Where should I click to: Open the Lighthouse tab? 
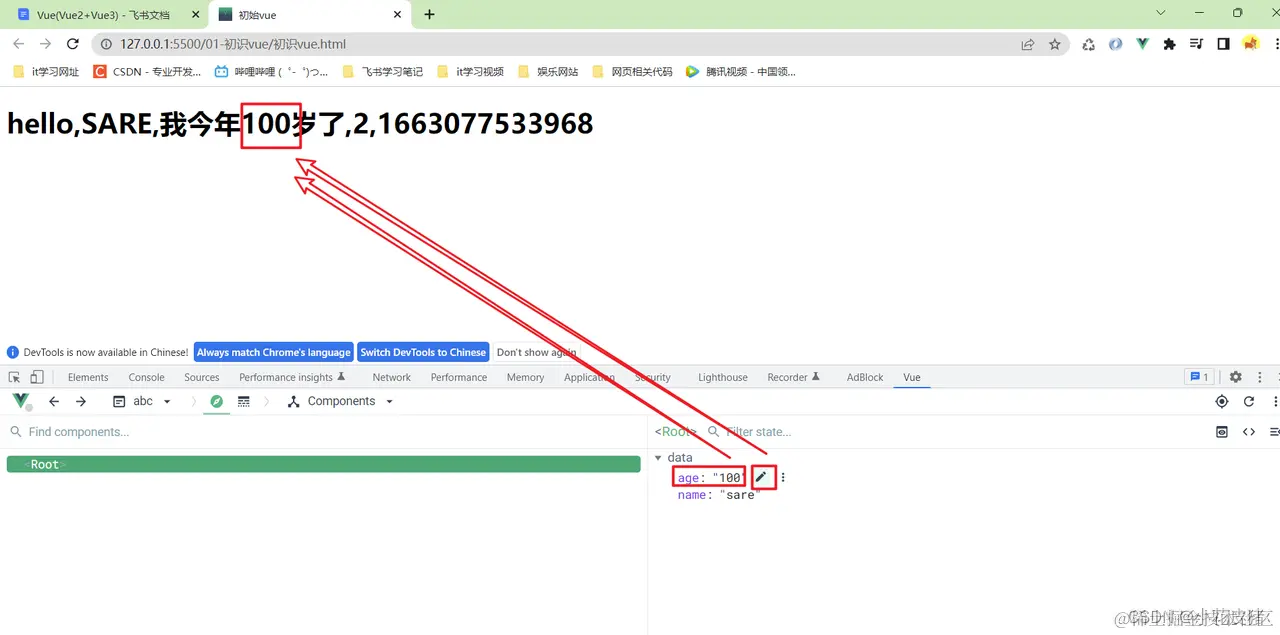pyautogui.click(x=723, y=377)
